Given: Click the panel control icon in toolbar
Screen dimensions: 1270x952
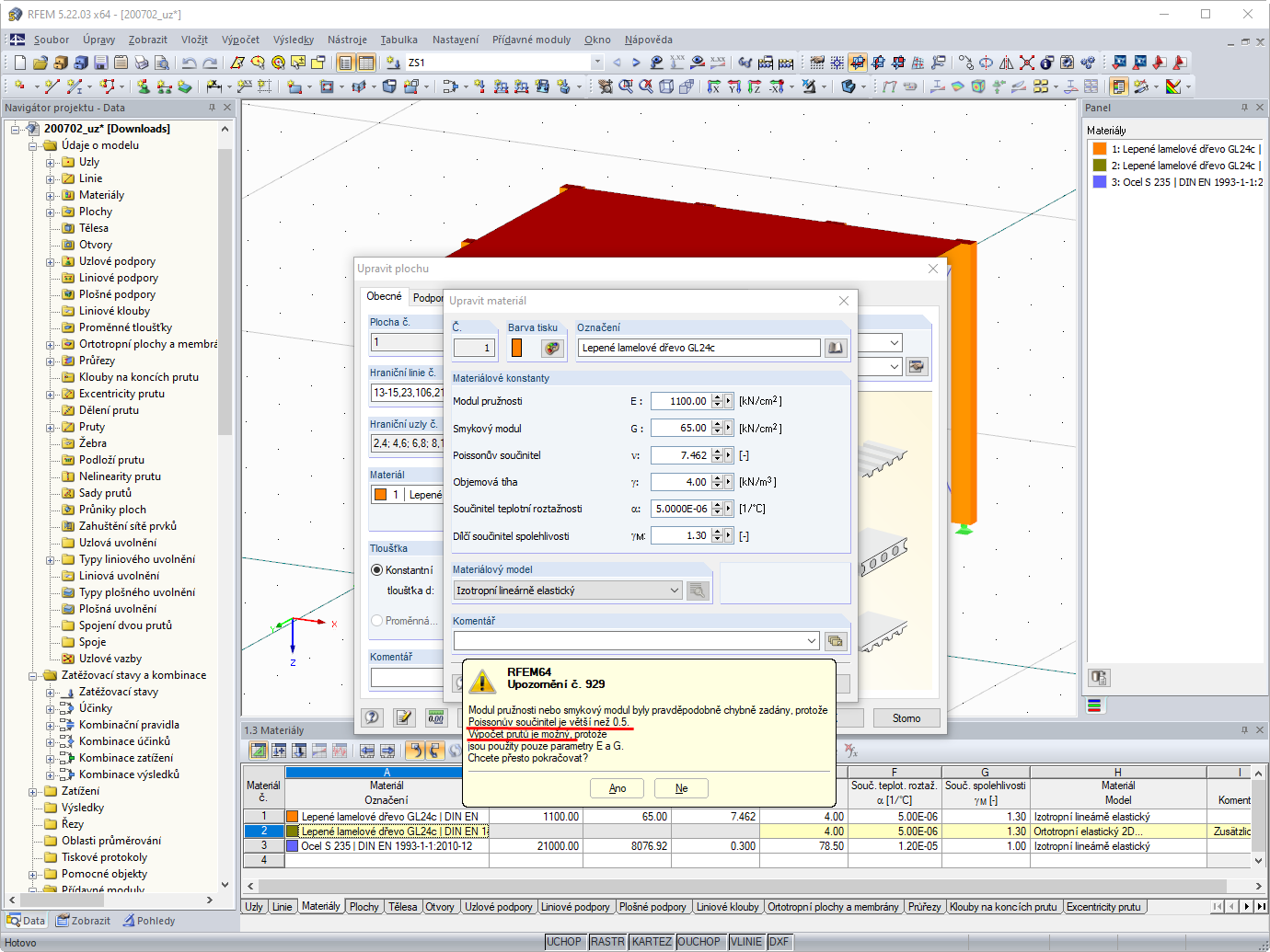Looking at the screenshot, I should (x=1119, y=86).
